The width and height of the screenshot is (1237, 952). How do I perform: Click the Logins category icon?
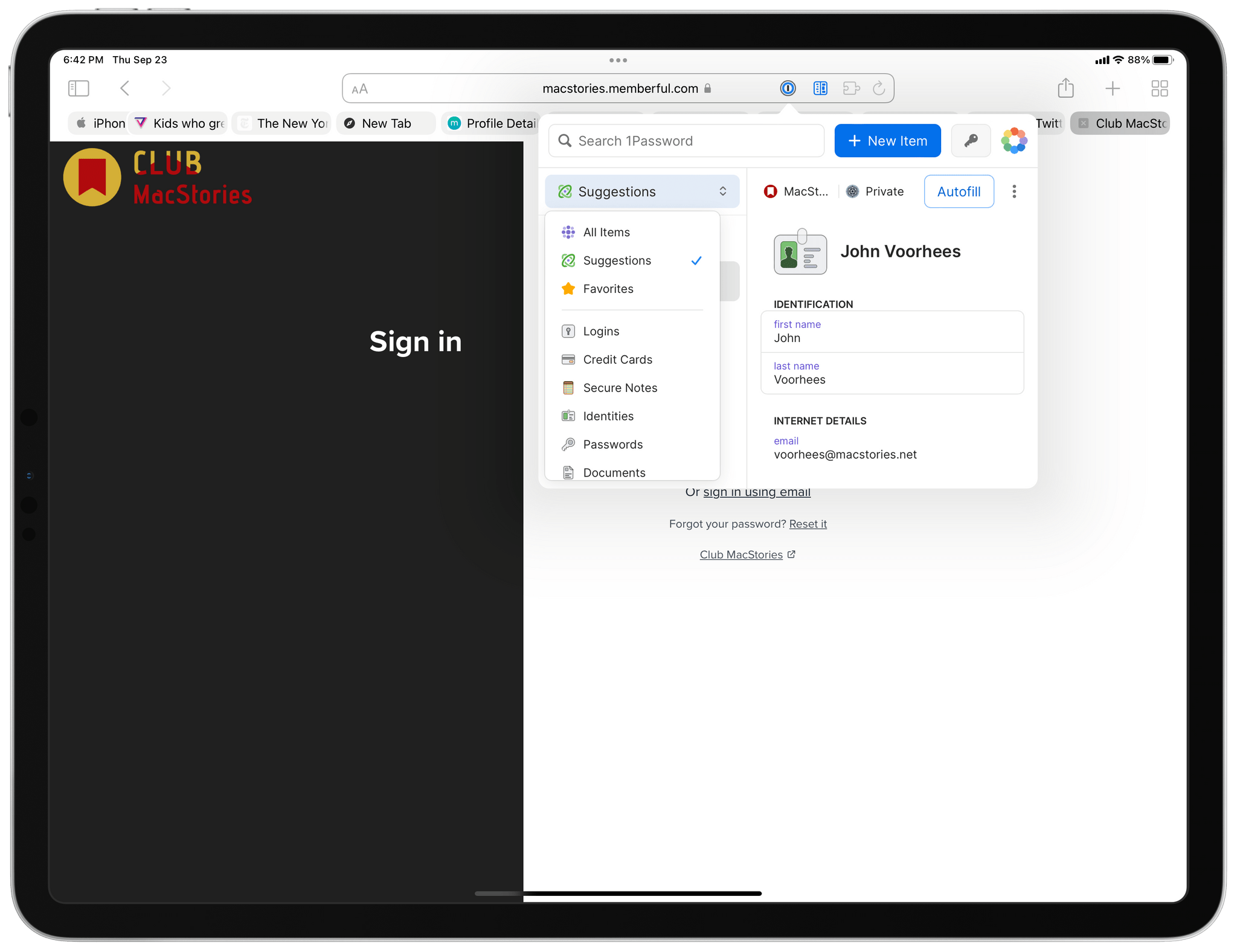click(568, 331)
